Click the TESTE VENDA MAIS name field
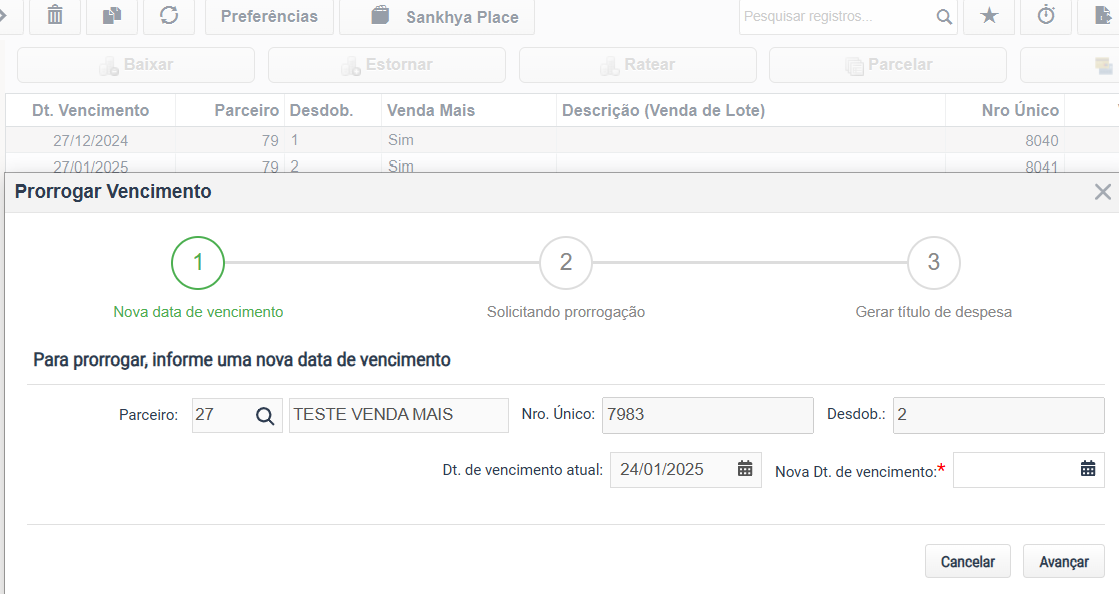Viewport: 1119px width, 594px height. [x=399, y=415]
